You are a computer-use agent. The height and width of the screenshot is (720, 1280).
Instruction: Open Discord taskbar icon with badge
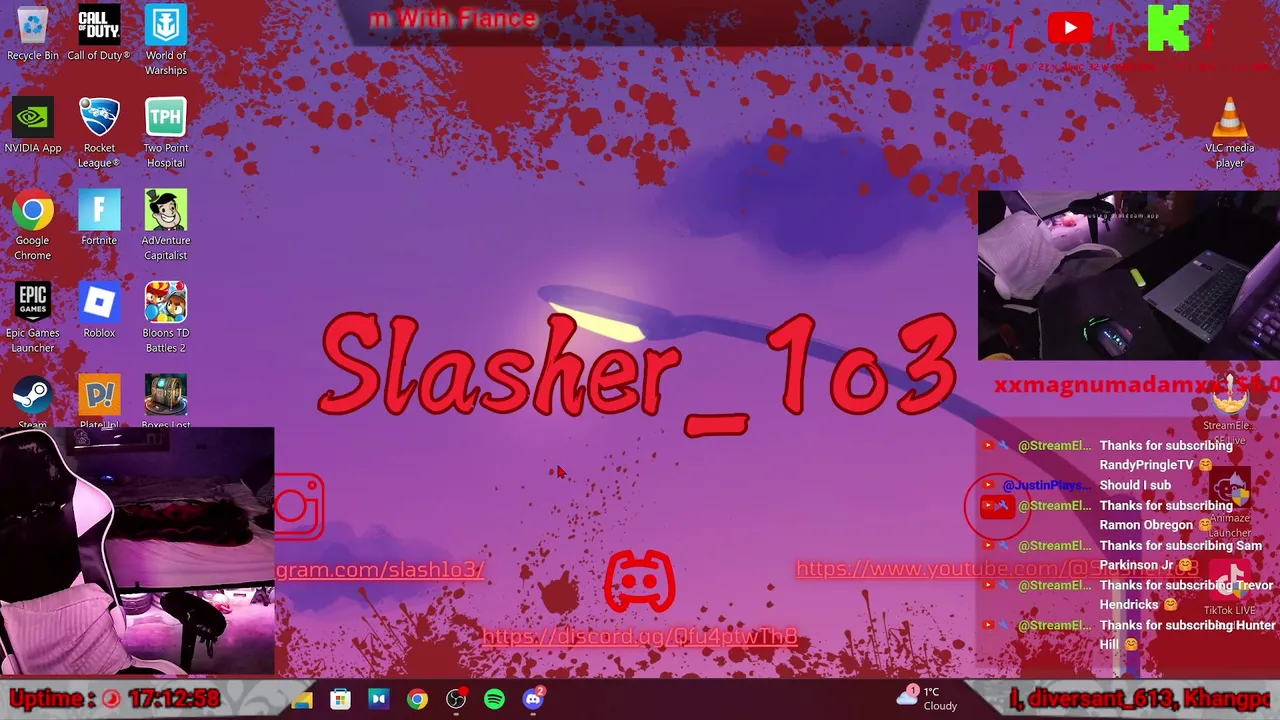point(533,699)
